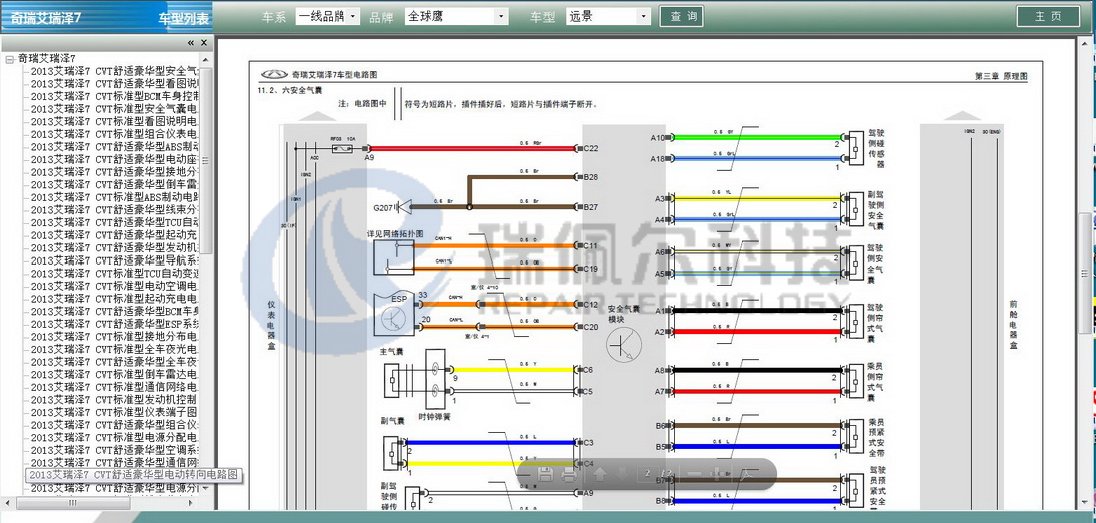The width and height of the screenshot is (1096, 523).
Task: Switch to the 车型列表 tab
Action: click(x=185, y=18)
